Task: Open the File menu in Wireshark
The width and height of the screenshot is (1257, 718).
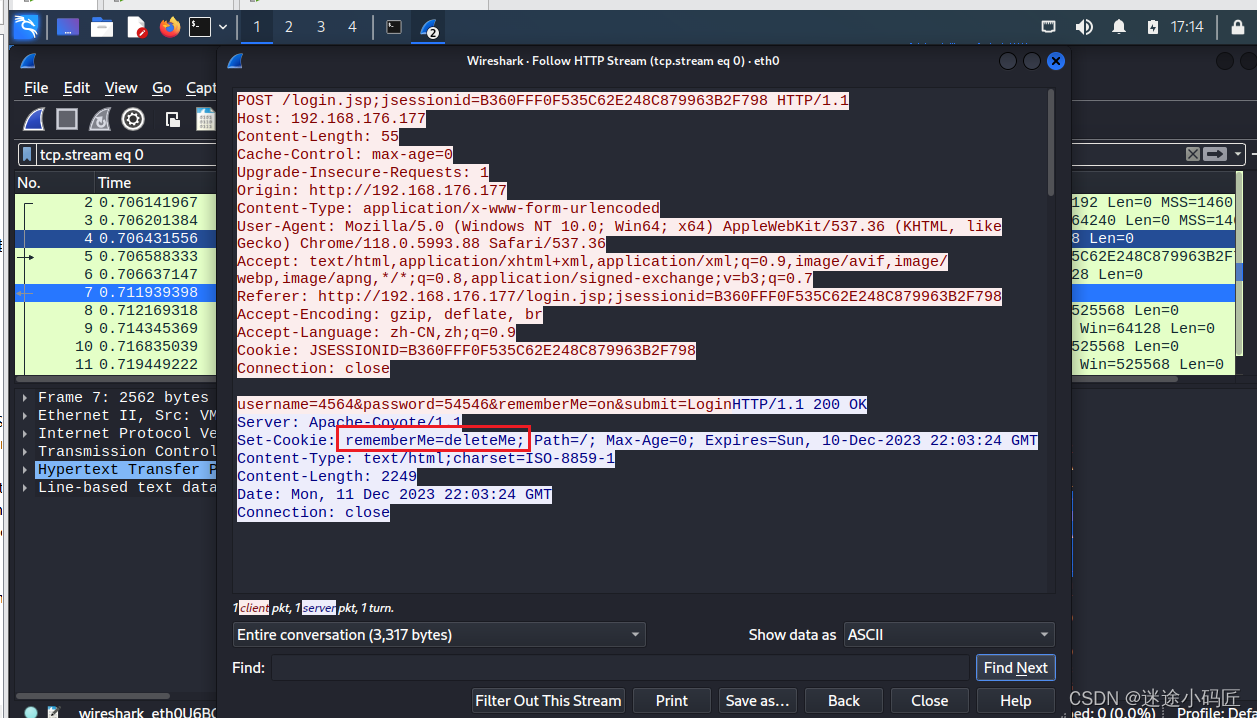Action: 36,88
